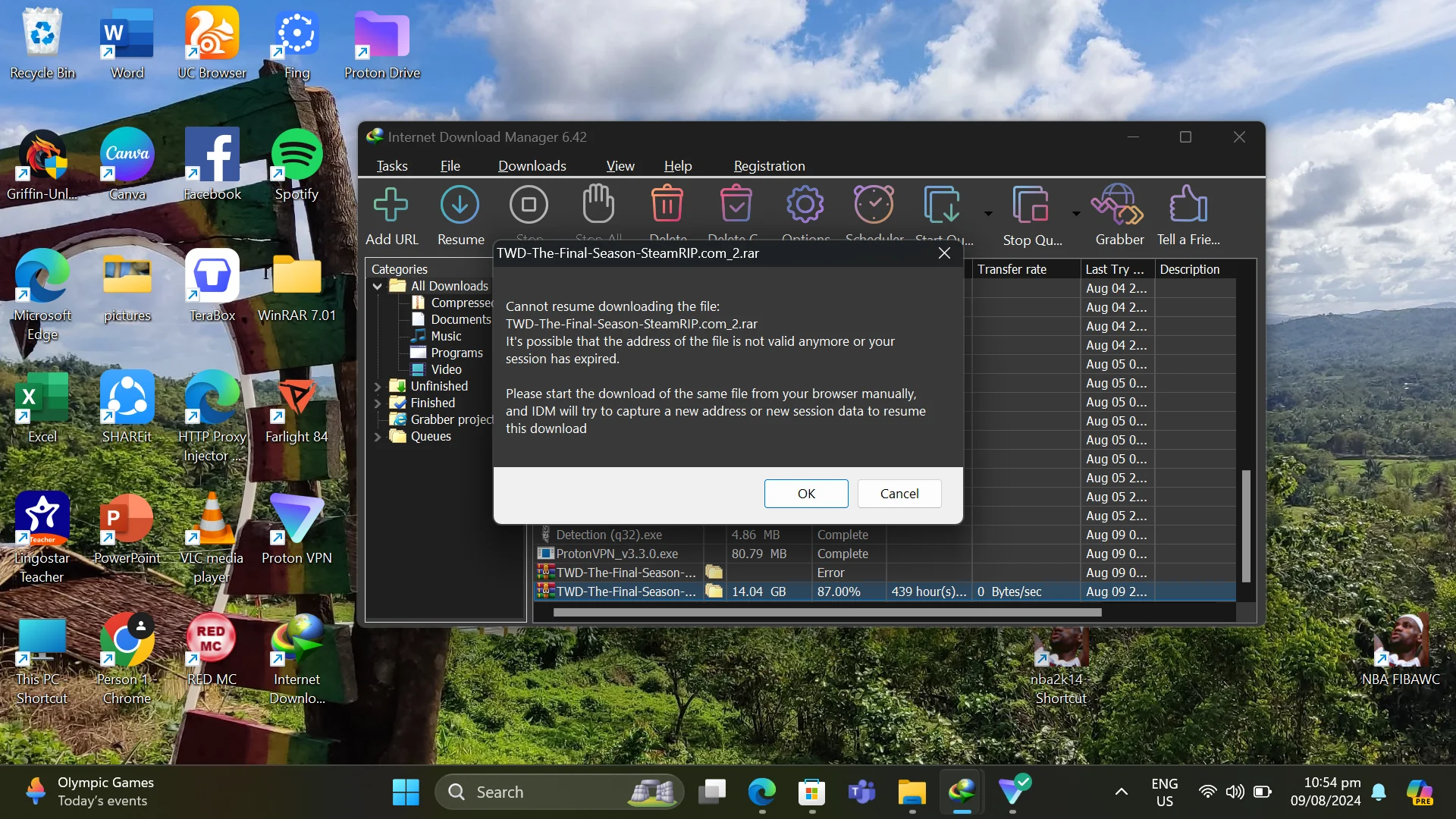Select the WinRAR 7.01 desktop folder
The height and width of the screenshot is (819, 1456).
pyautogui.click(x=297, y=287)
